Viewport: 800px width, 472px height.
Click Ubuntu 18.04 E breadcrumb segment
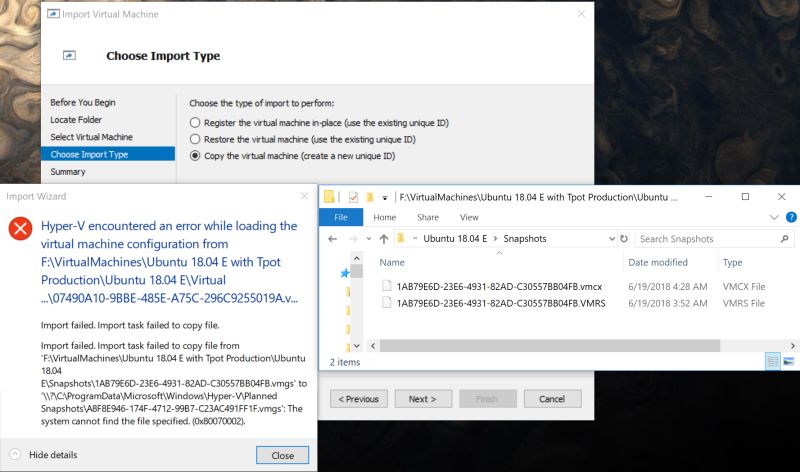pyautogui.click(x=455, y=238)
